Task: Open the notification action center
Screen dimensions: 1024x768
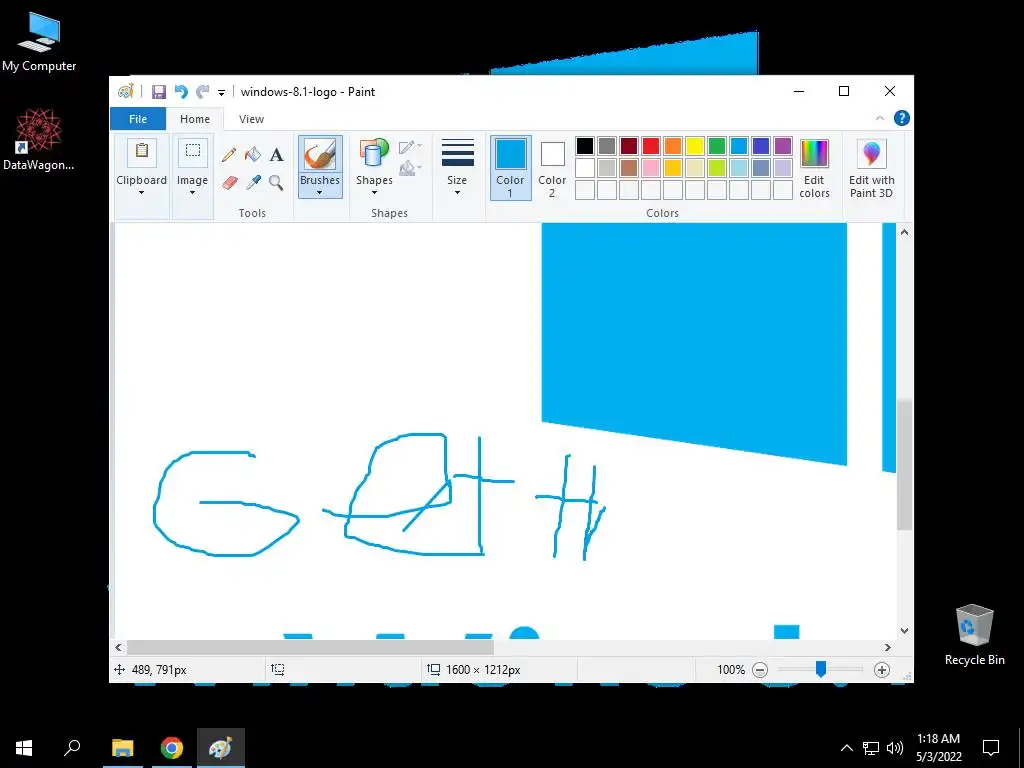Action: [991, 748]
